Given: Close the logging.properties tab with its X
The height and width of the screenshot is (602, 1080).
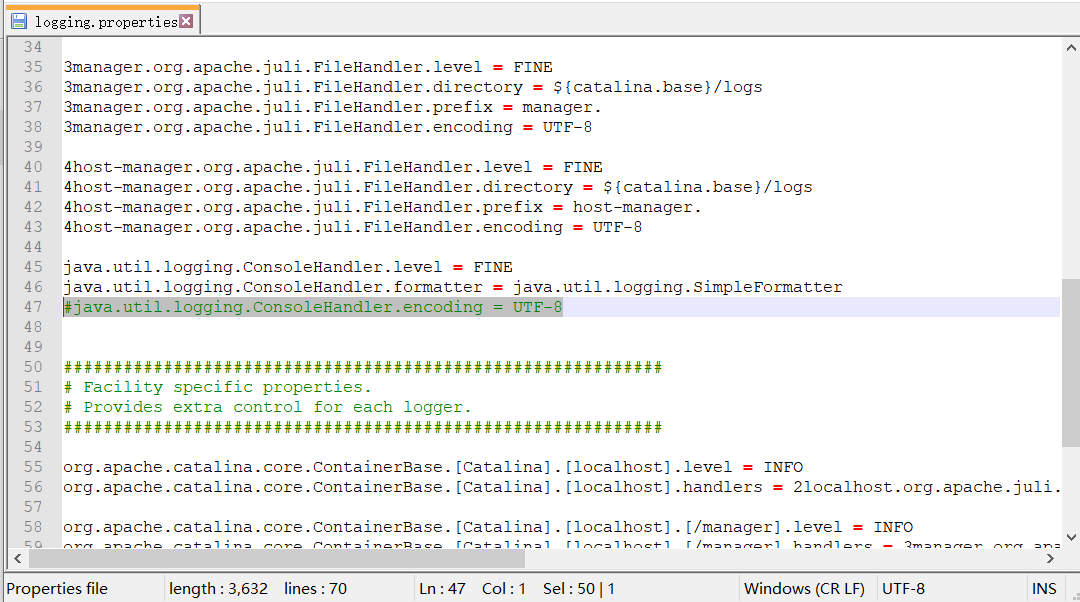Looking at the screenshot, I should [x=186, y=19].
